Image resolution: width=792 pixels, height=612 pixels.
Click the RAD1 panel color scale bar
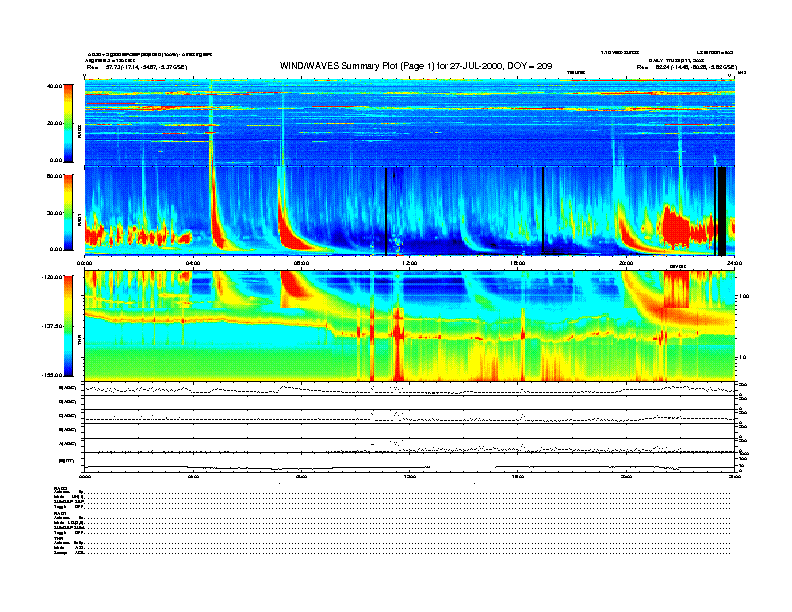click(68, 212)
